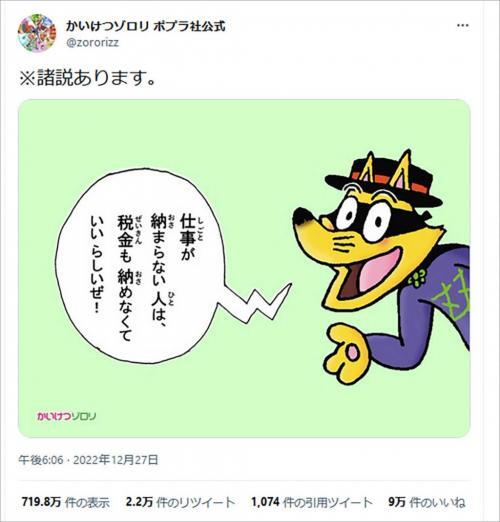Click the round profile avatar of かいけつゾロリ
This screenshot has width=500, height=522.
point(37,33)
